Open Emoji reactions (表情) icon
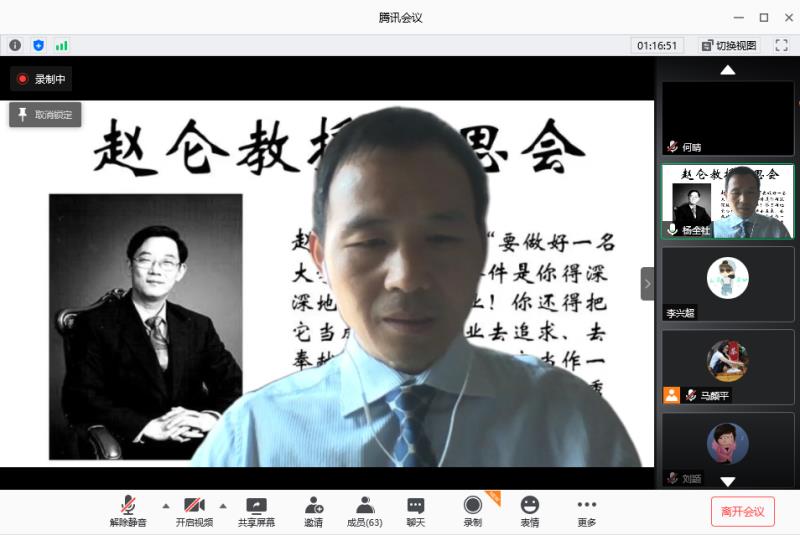Viewport: 800px width, 535px height. pos(529,511)
